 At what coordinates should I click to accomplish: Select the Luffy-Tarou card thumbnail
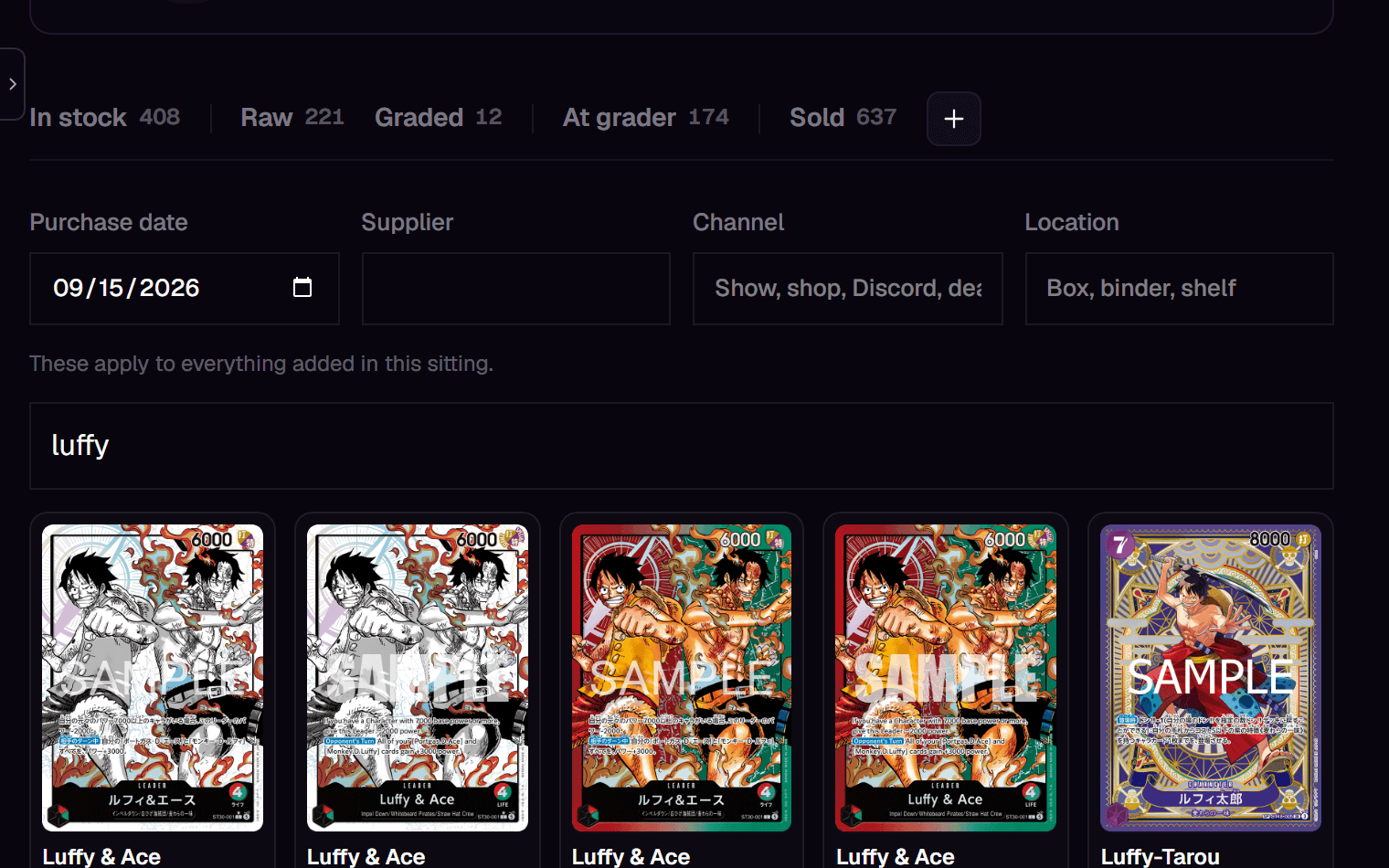pyautogui.click(x=1211, y=678)
